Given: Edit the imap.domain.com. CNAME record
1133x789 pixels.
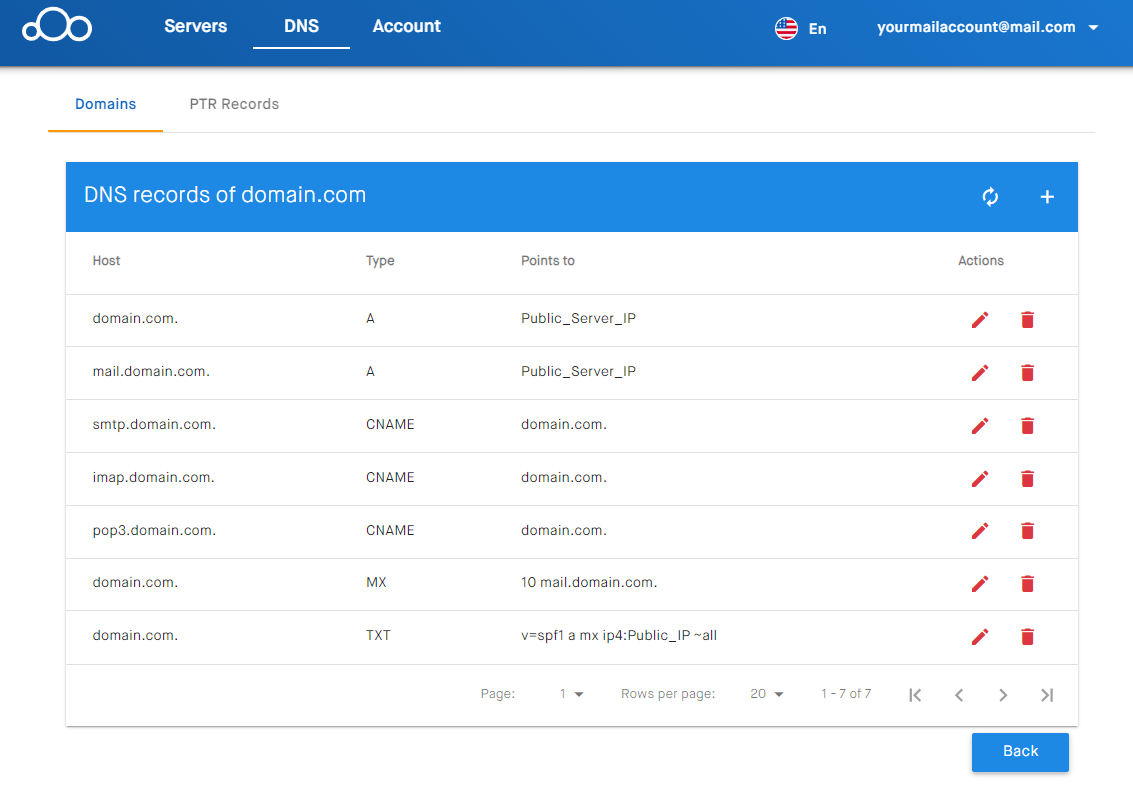Looking at the screenshot, I should [980, 478].
